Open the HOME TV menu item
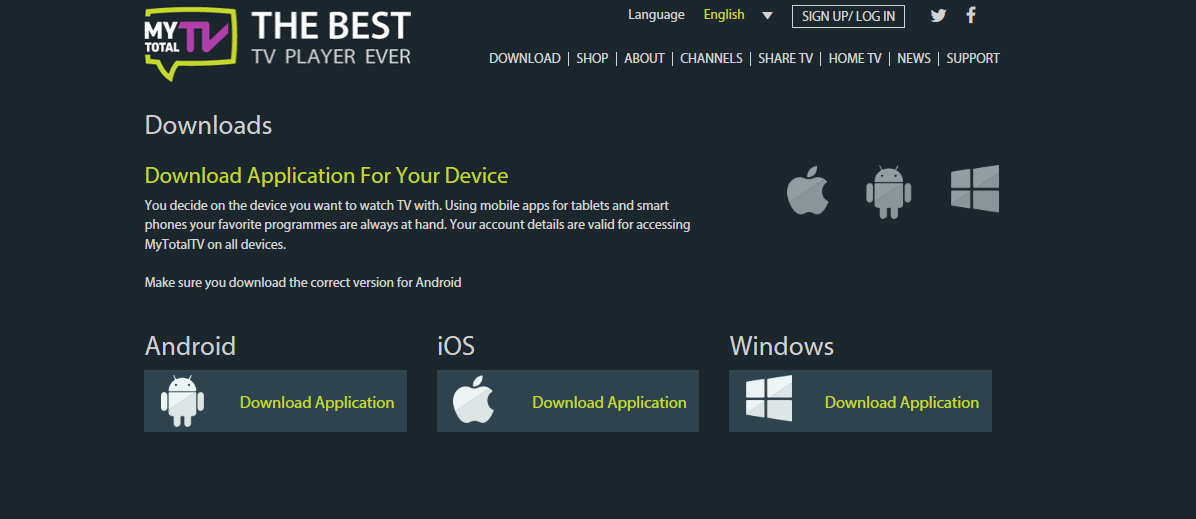The image size is (1196, 519). pyautogui.click(x=855, y=59)
